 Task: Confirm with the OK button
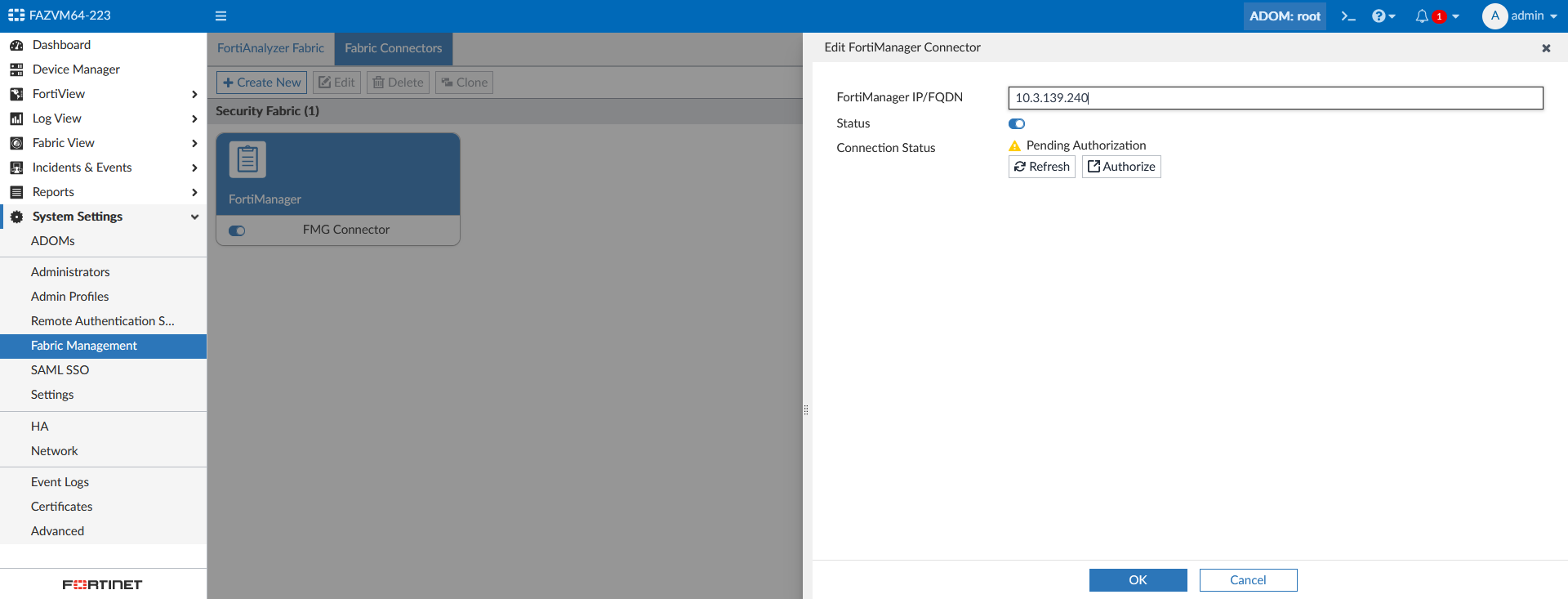pos(1138,580)
